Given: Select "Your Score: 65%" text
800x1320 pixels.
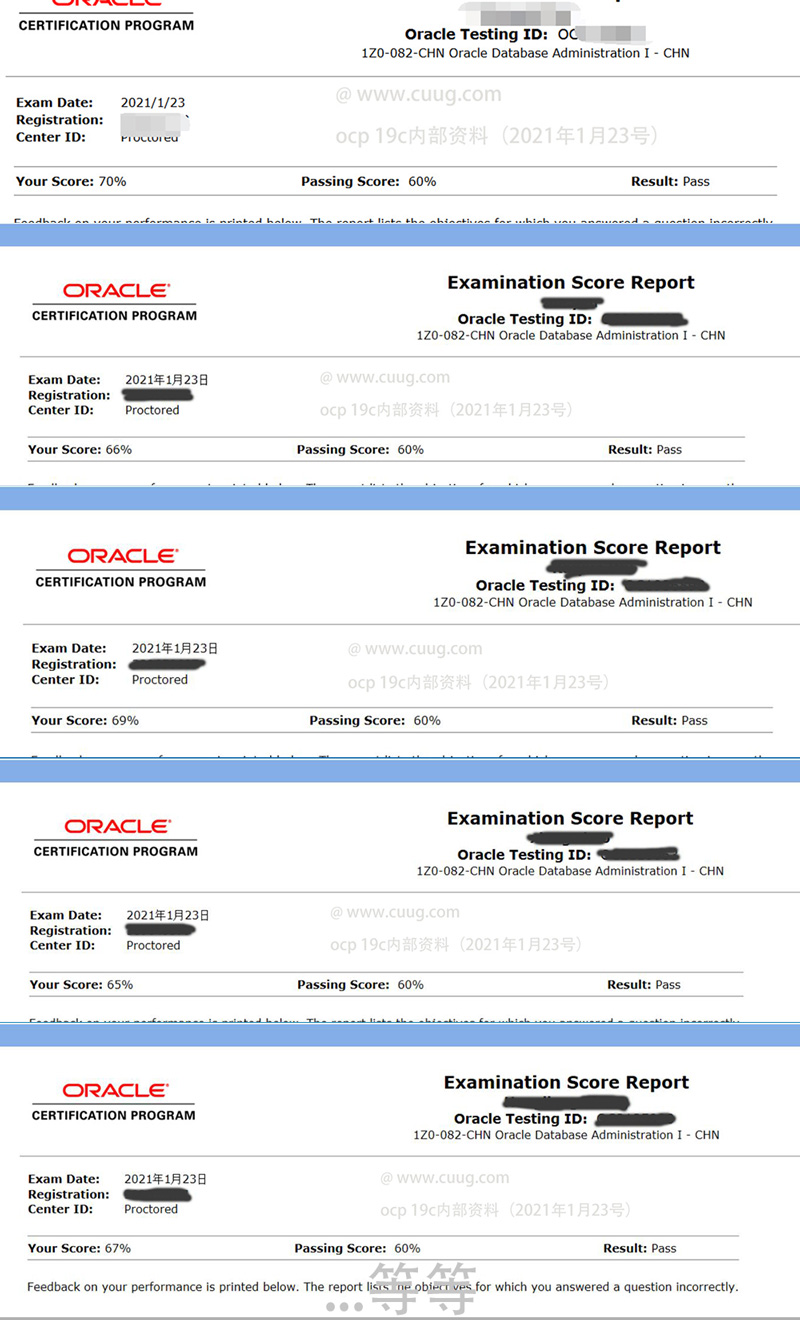Looking at the screenshot, I should [81, 984].
